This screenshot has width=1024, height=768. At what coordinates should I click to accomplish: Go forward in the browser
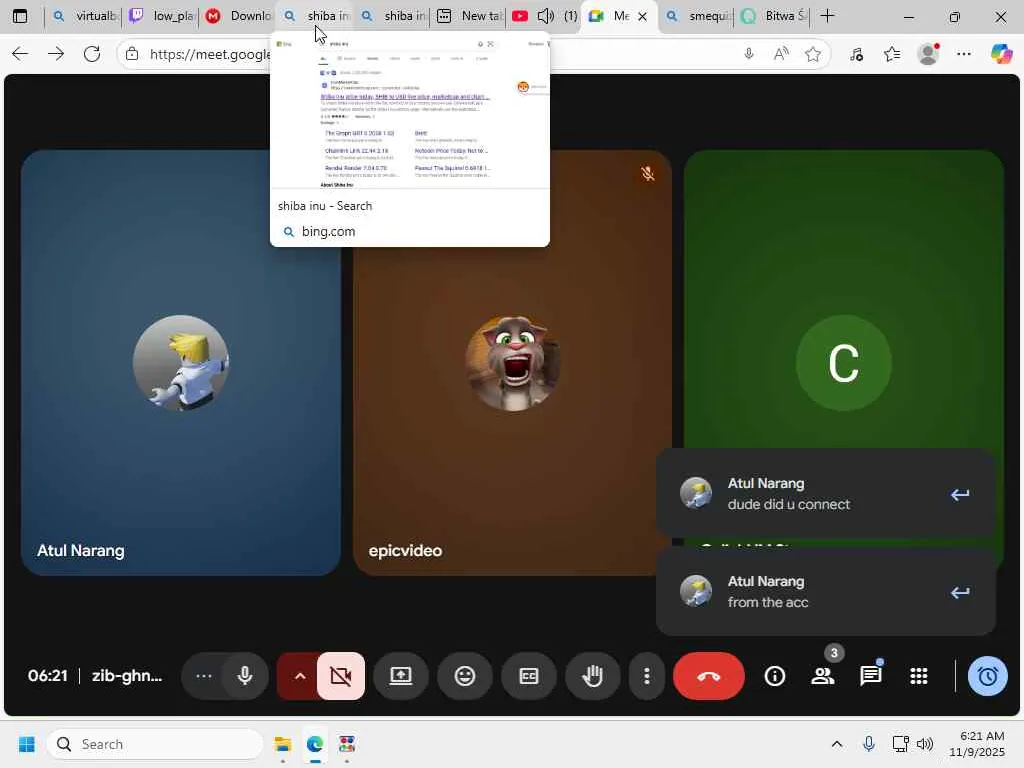point(56,54)
